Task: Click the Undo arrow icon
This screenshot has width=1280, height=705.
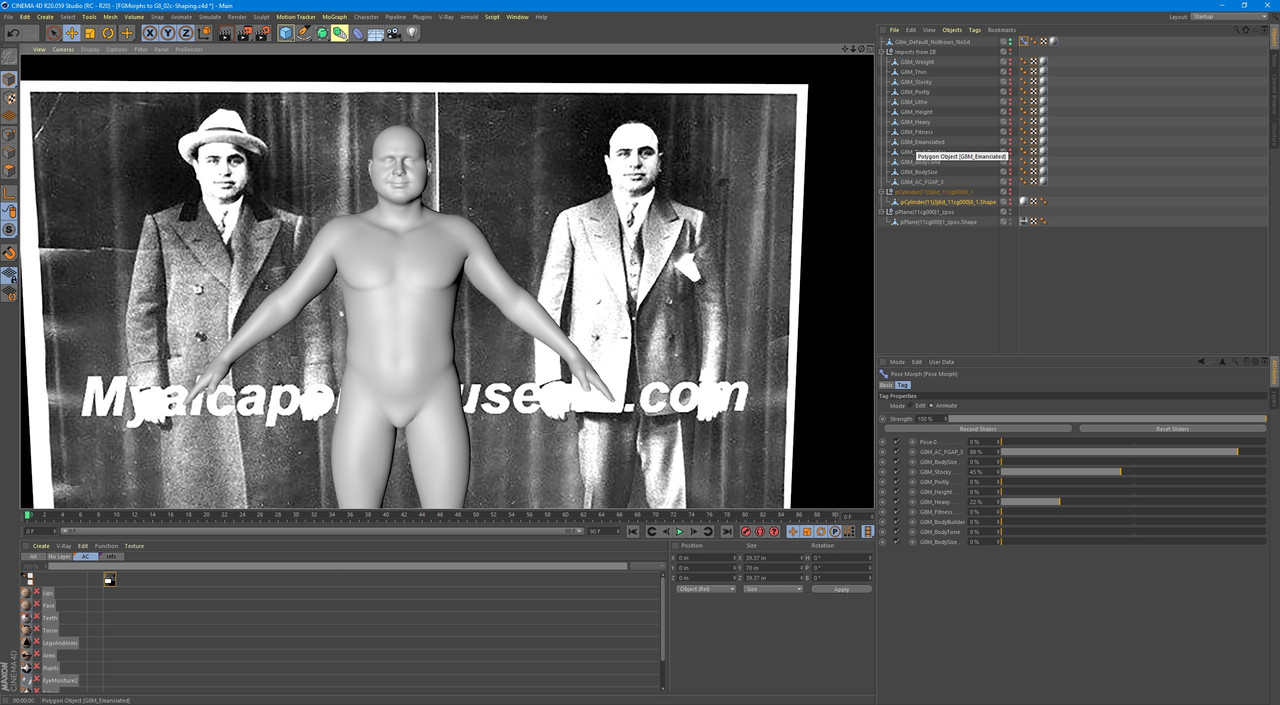Action: (13, 33)
